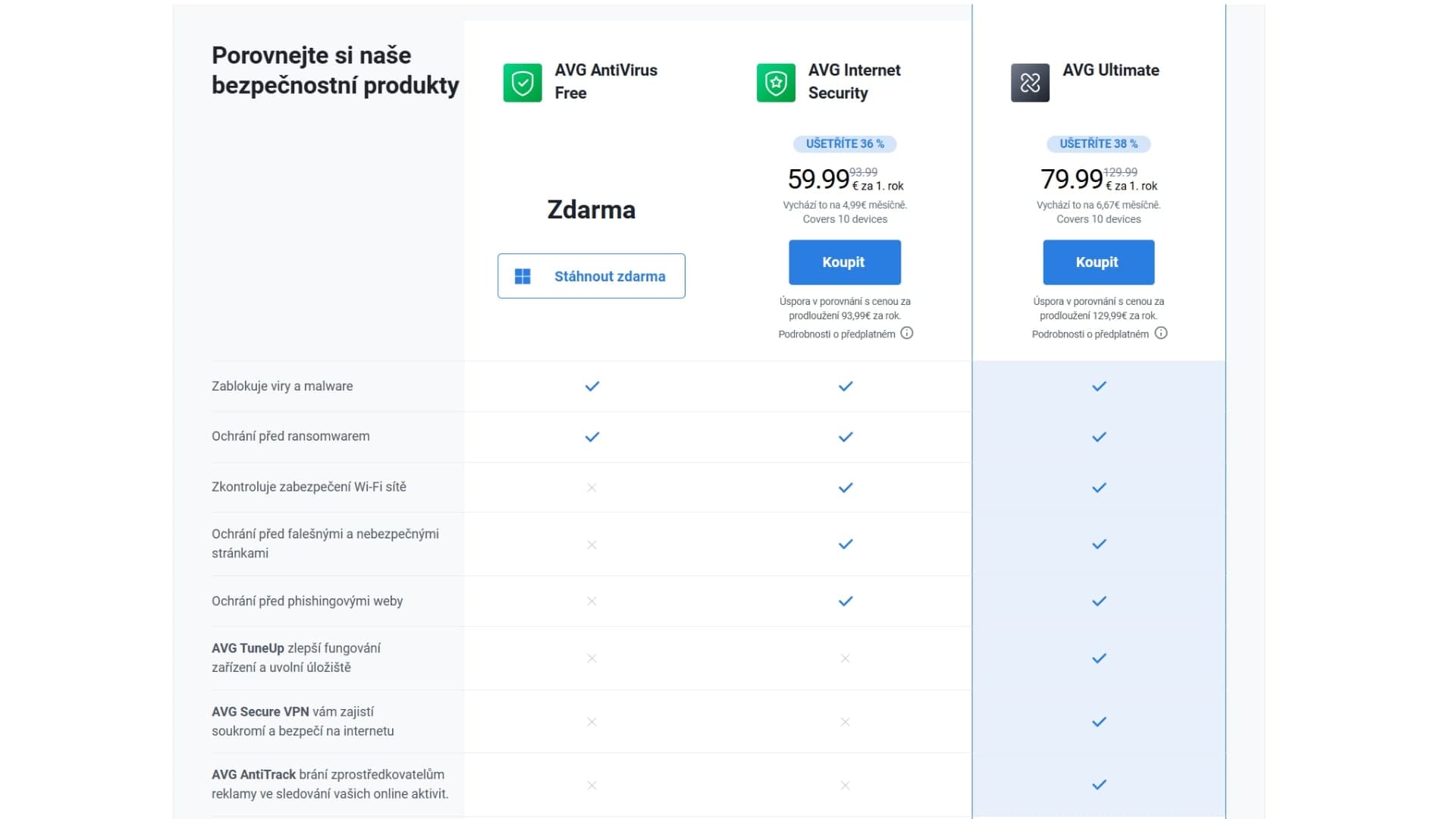Click the 59.99 price for Internet Security
Viewport: 1456px width, 819px height.
point(818,180)
